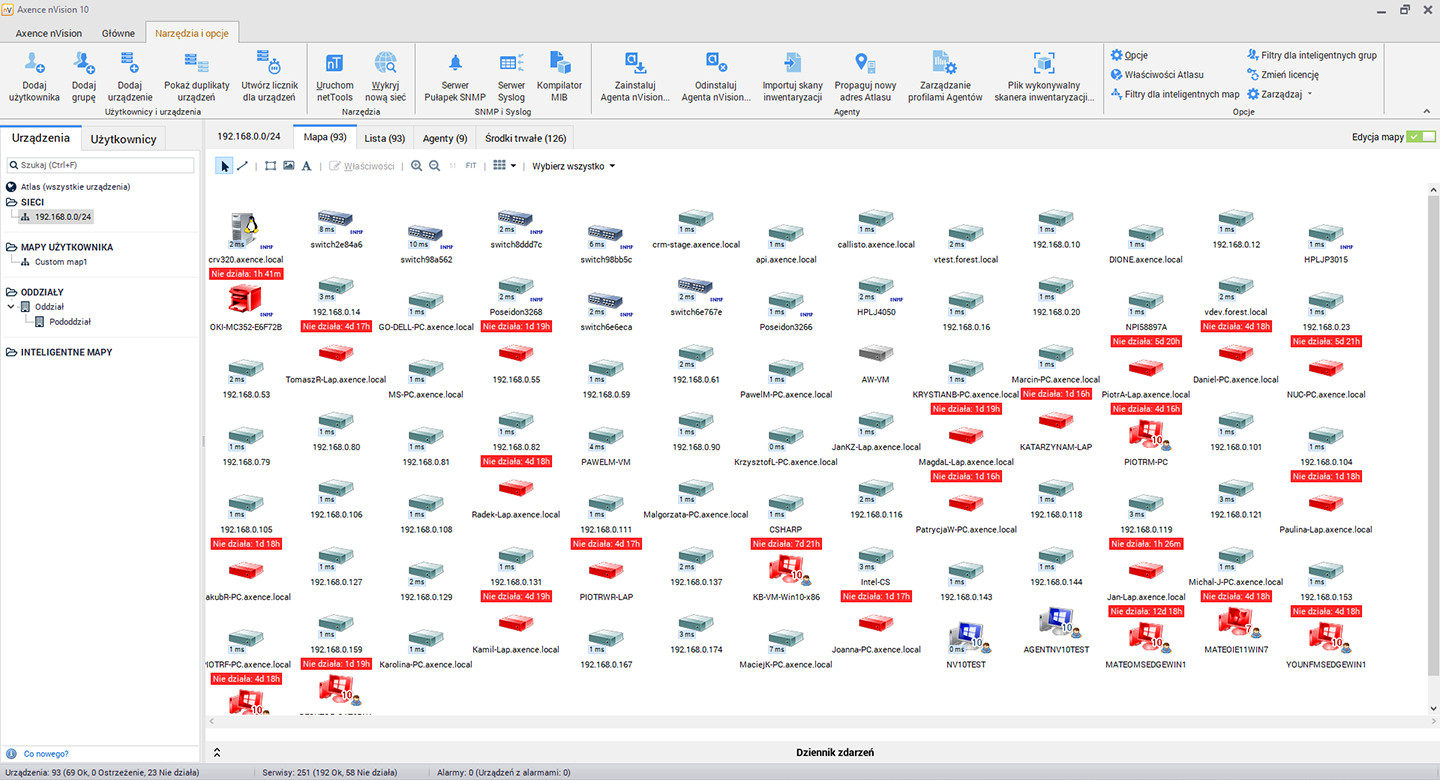Open Właściwości Atlasu
The width and height of the screenshot is (1440, 780).
click(x=1157, y=74)
